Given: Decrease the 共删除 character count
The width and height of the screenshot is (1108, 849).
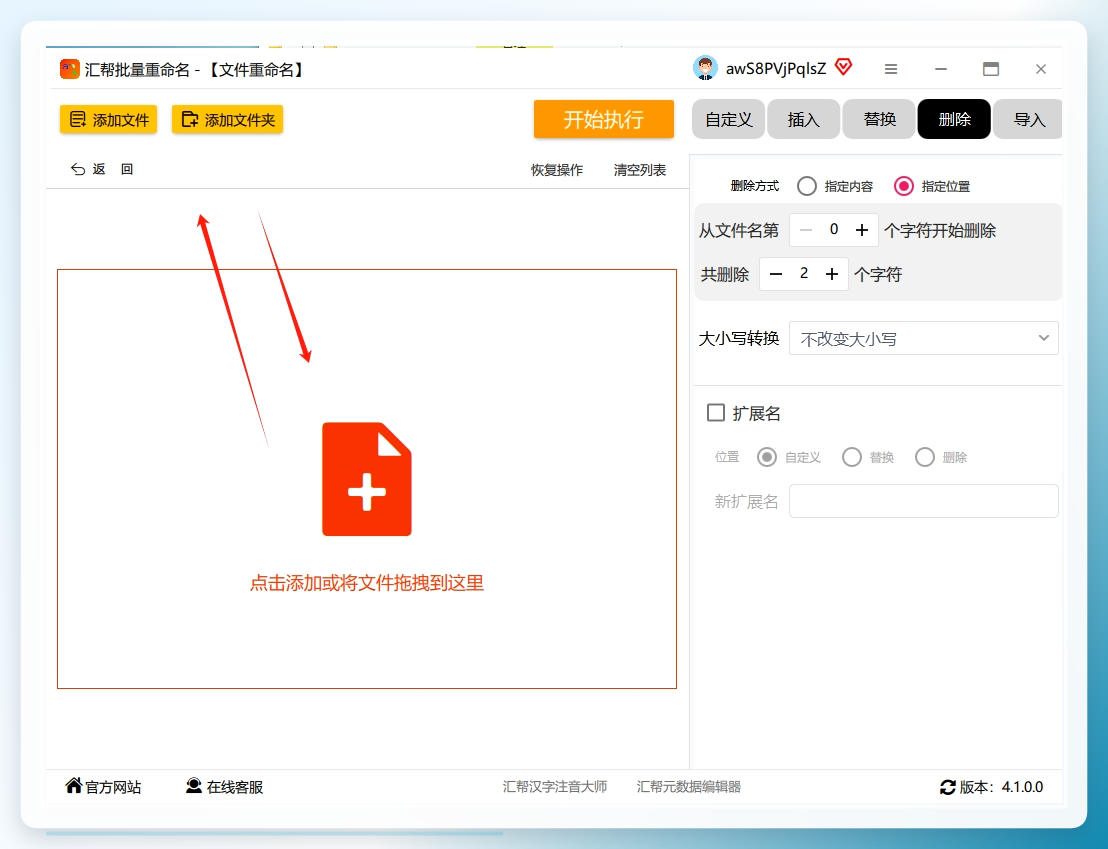Looking at the screenshot, I should [776, 274].
